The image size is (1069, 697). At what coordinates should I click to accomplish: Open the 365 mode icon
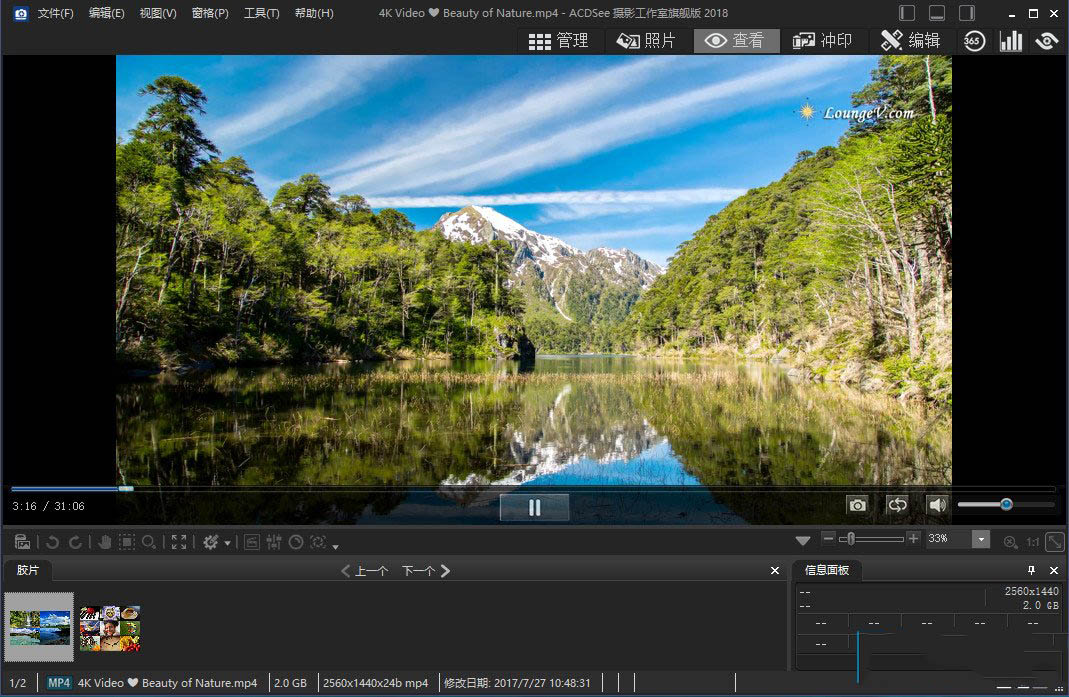pyautogui.click(x=974, y=41)
